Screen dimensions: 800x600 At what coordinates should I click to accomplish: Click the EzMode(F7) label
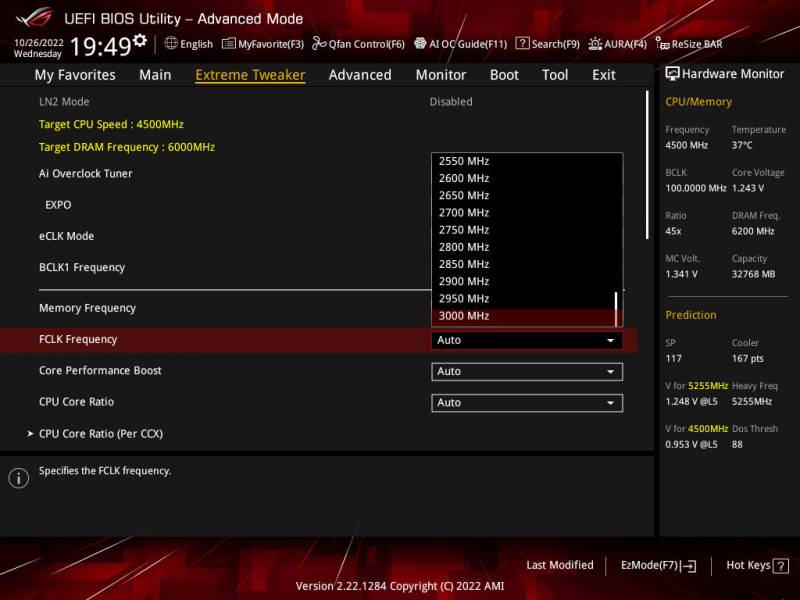[x=649, y=565]
